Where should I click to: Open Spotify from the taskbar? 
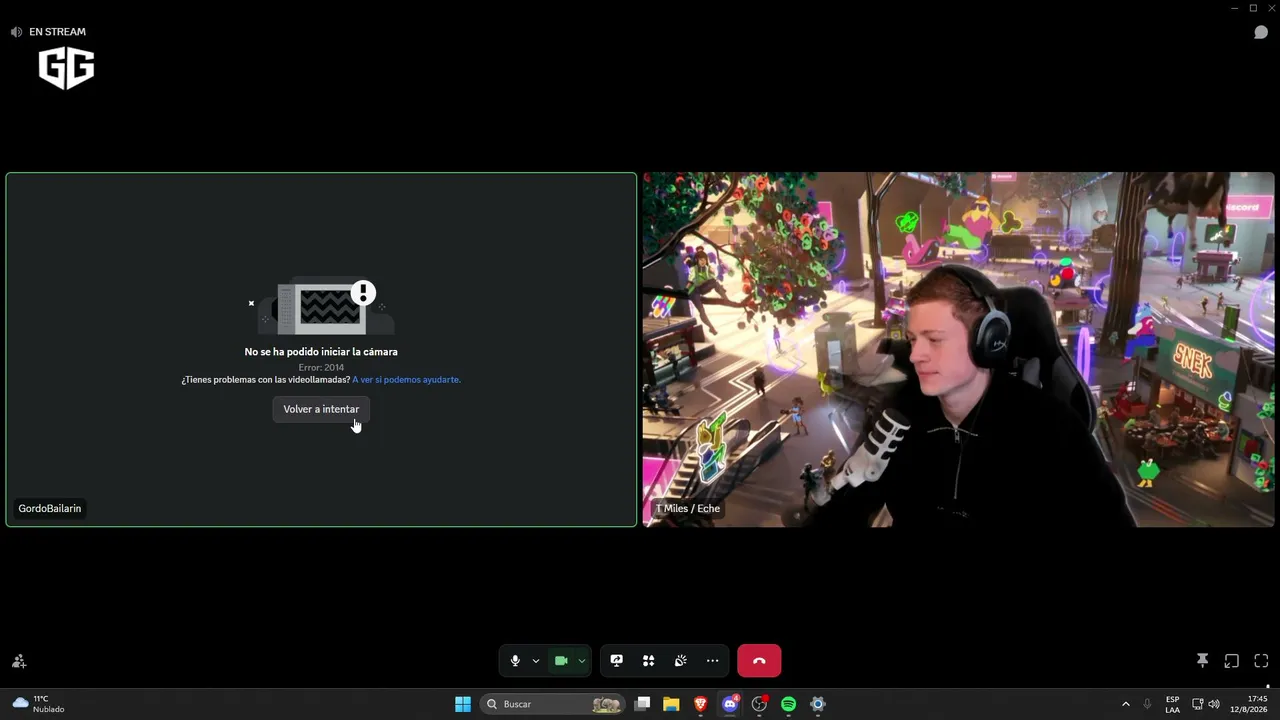(x=788, y=704)
